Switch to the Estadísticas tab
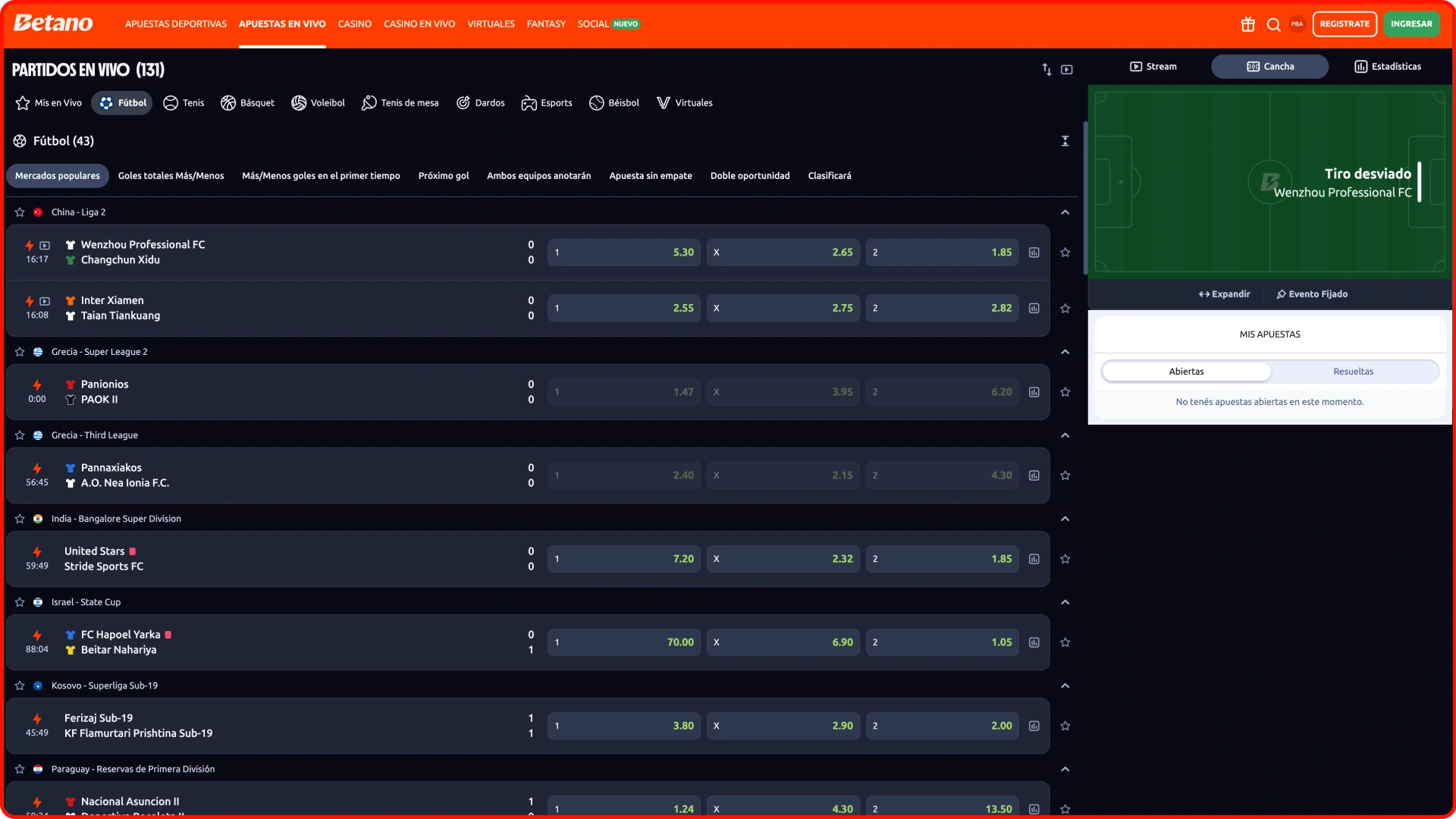Viewport: 1456px width, 819px height. point(1388,67)
